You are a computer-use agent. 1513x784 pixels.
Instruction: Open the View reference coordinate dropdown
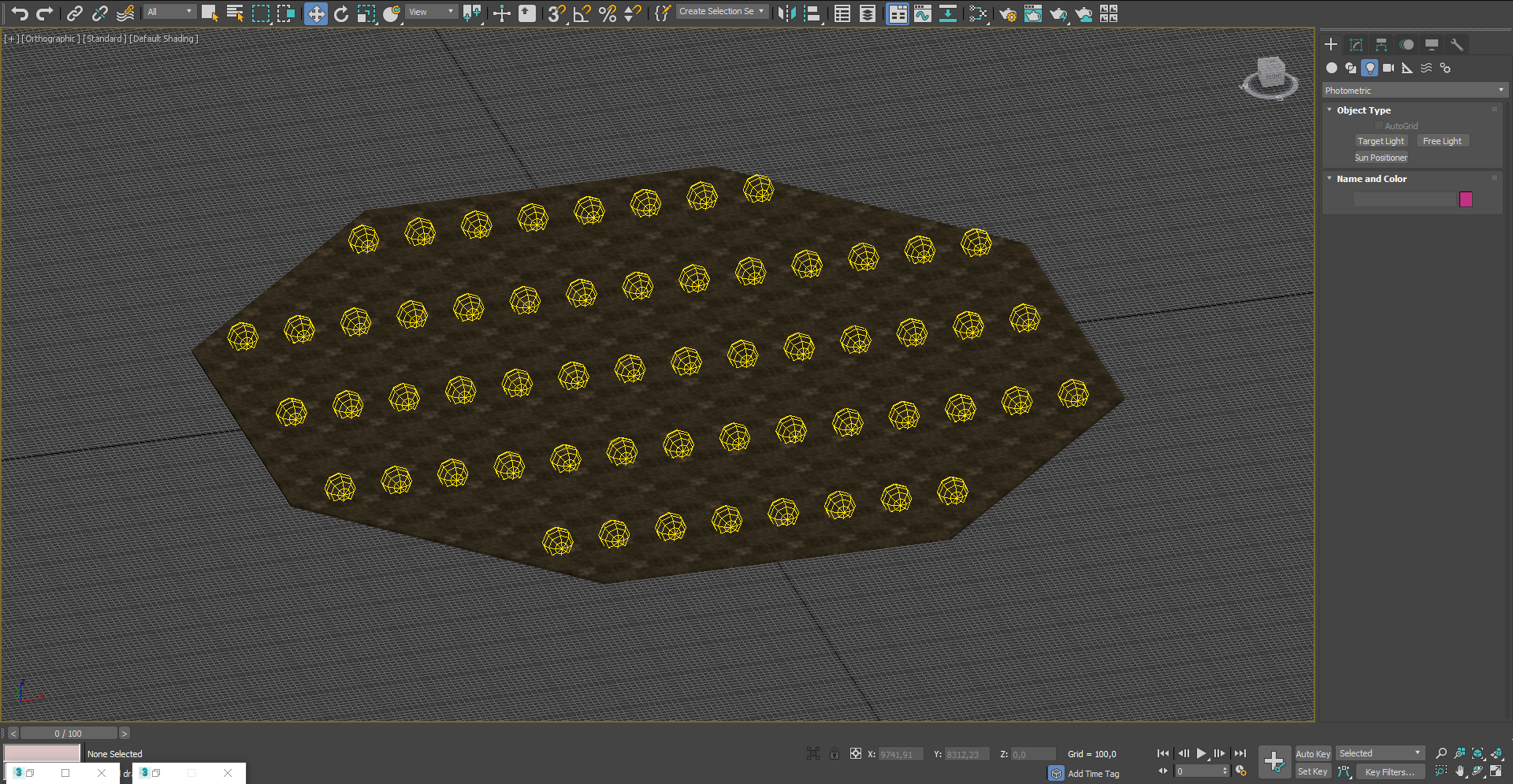[432, 12]
